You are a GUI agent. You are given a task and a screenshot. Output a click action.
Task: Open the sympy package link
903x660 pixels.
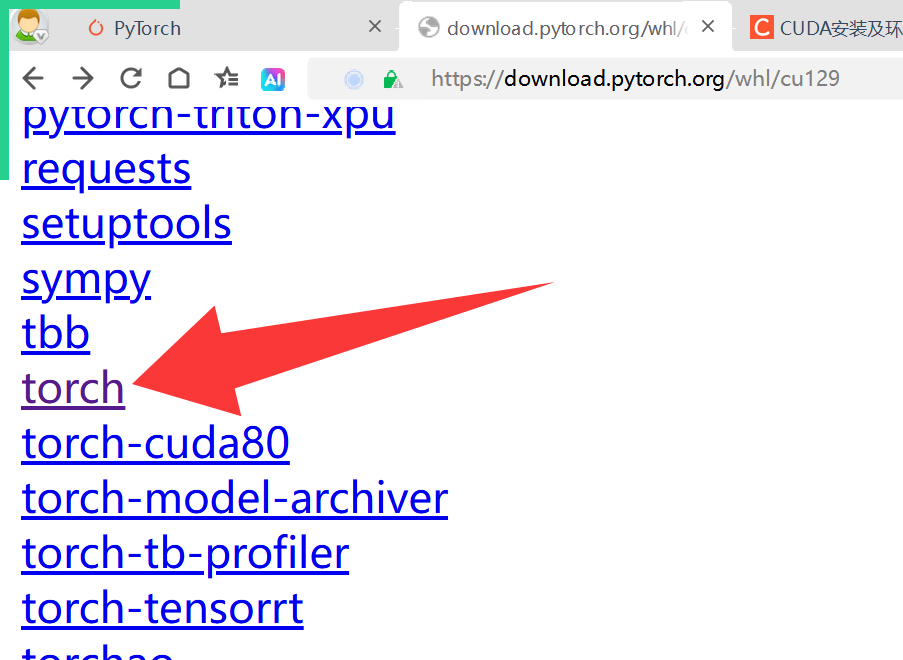pos(86,280)
